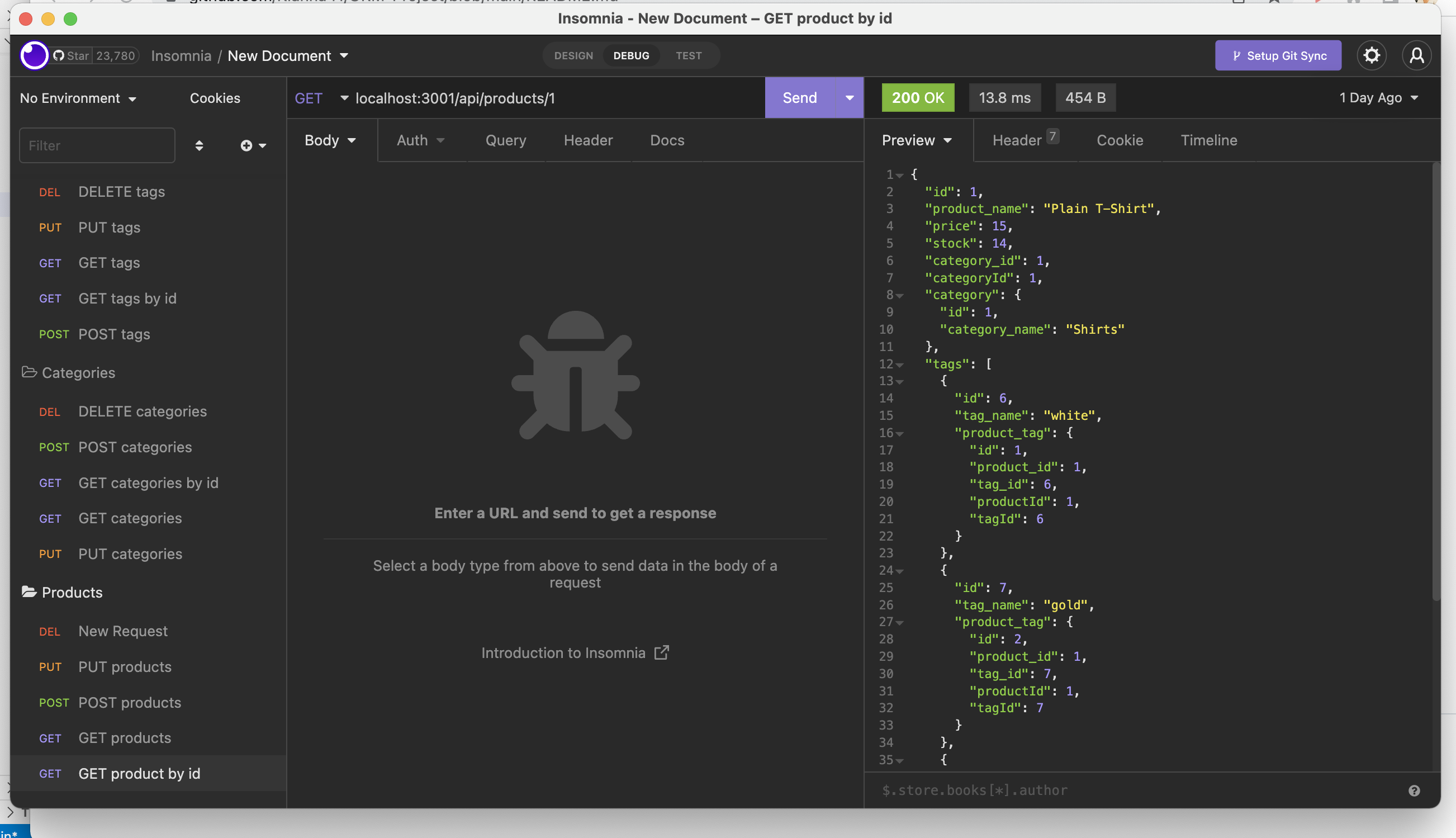
Task: Switch to the Timeline response tab
Action: [1208, 140]
